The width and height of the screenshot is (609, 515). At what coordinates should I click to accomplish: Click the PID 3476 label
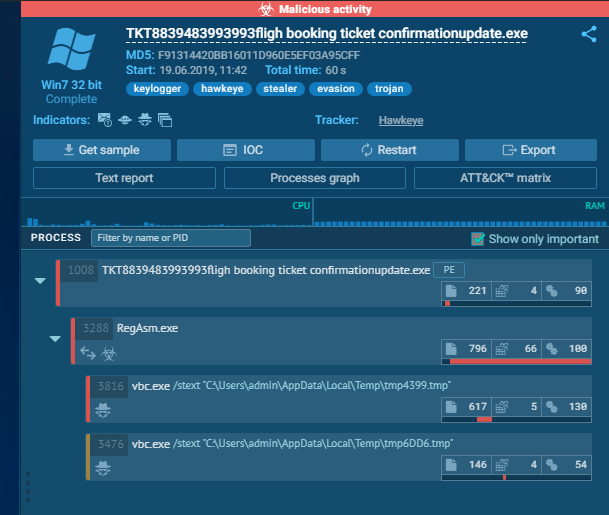pyautogui.click(x=111, y=444)
